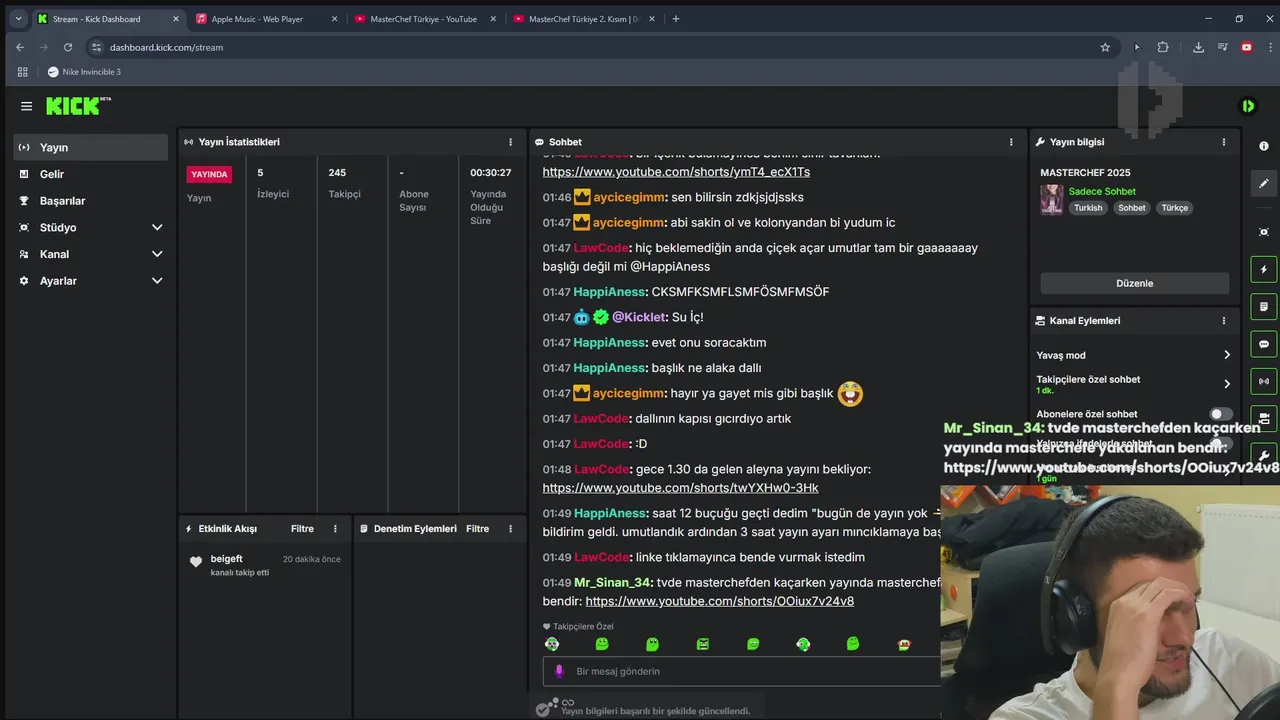Click follower beigeft in Etkinlik Akışı

[226, 559]
